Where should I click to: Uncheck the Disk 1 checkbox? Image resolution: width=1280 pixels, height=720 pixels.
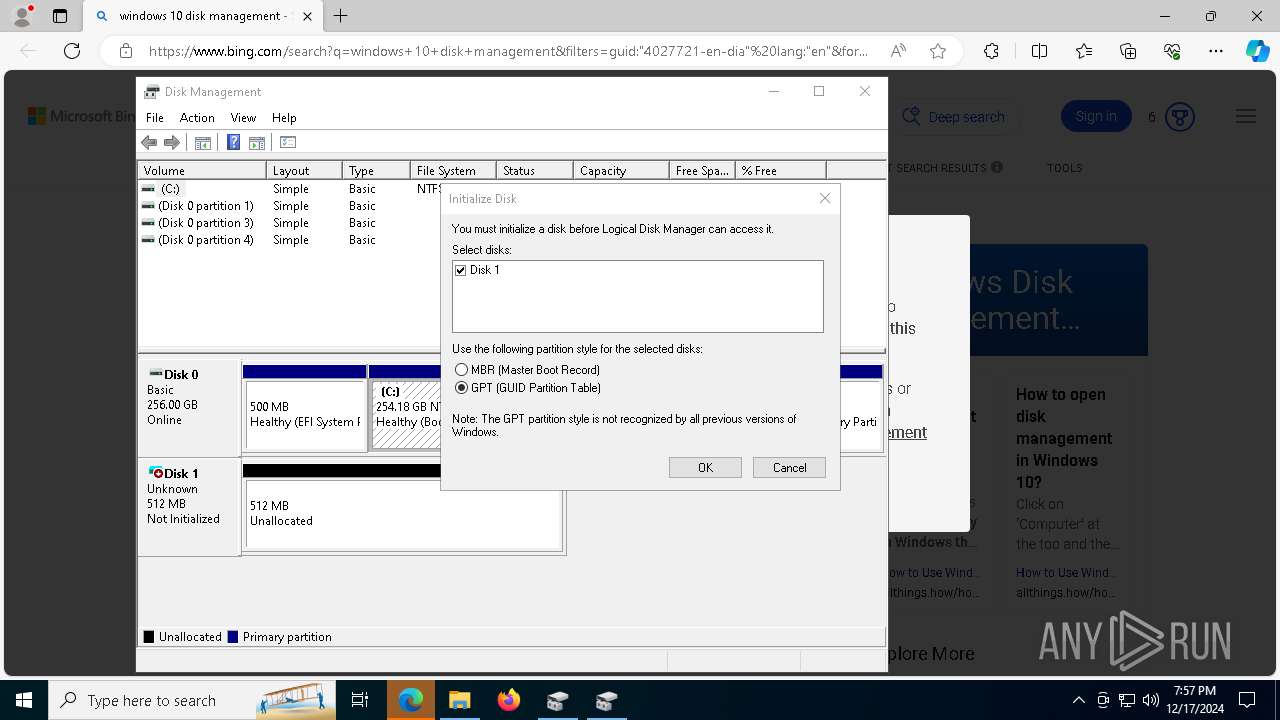coord(461,270)
